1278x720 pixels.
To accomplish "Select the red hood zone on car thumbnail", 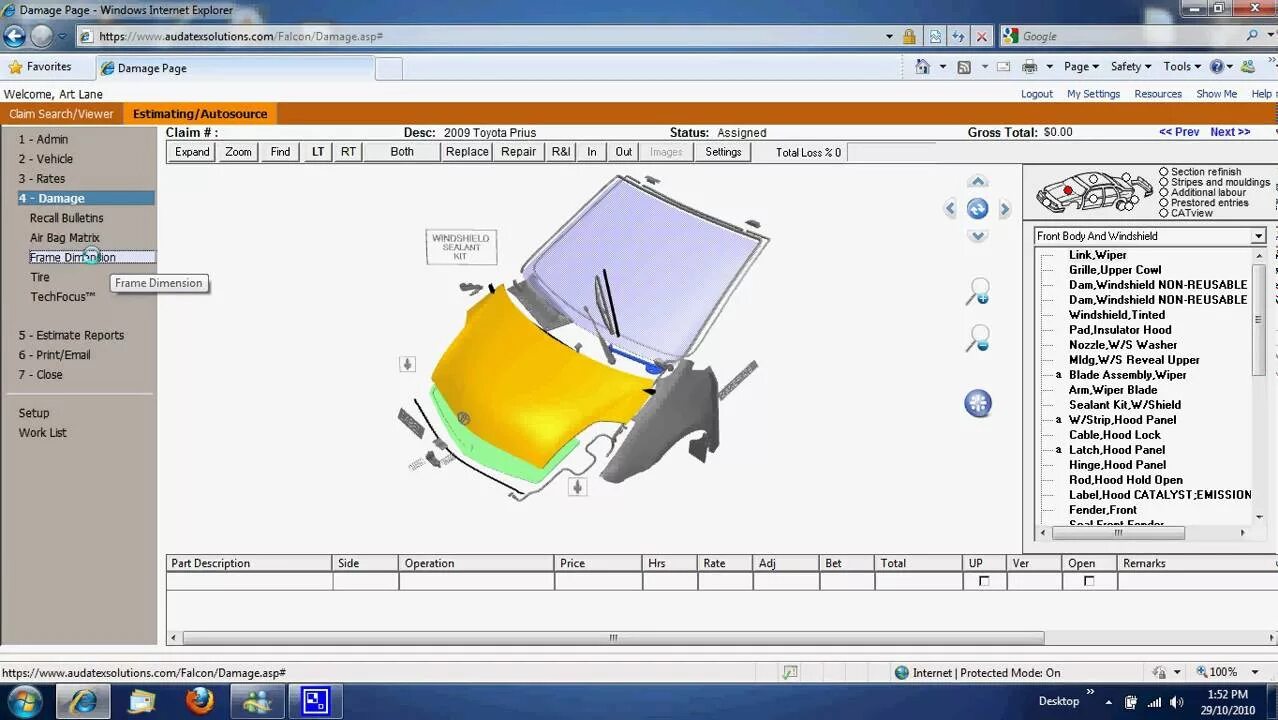I will pyautogui.click(x=1067, y=190).
